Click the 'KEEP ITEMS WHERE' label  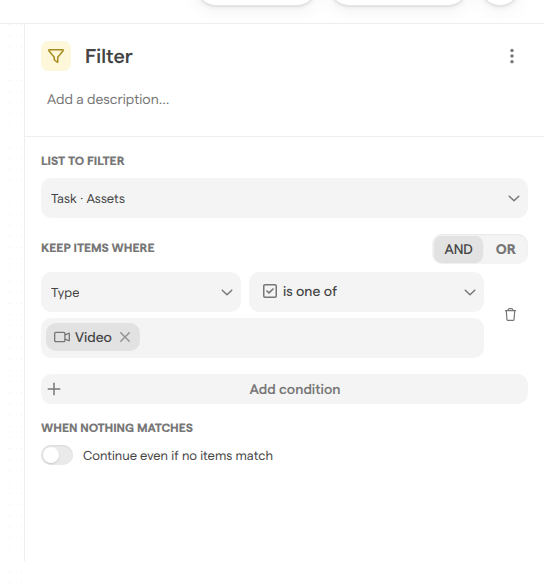(98, 248)
